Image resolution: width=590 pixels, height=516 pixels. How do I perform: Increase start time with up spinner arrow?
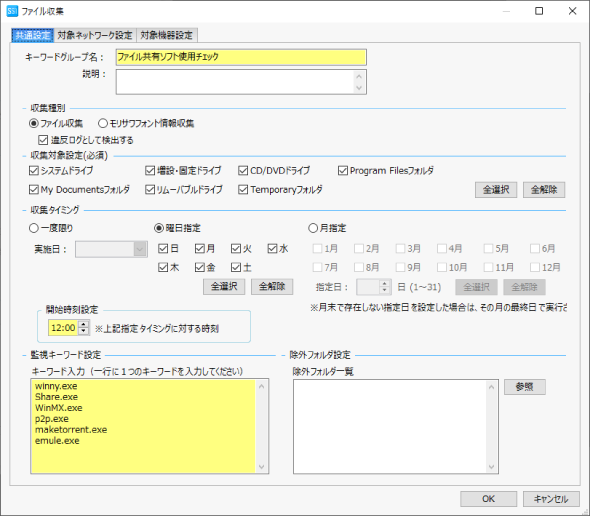click(84, 324)
